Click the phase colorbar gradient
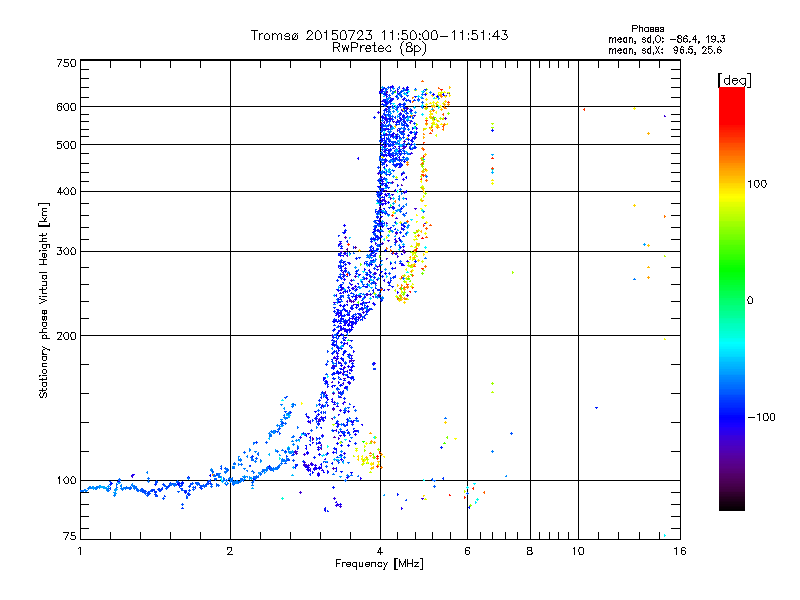 (732, 299)
